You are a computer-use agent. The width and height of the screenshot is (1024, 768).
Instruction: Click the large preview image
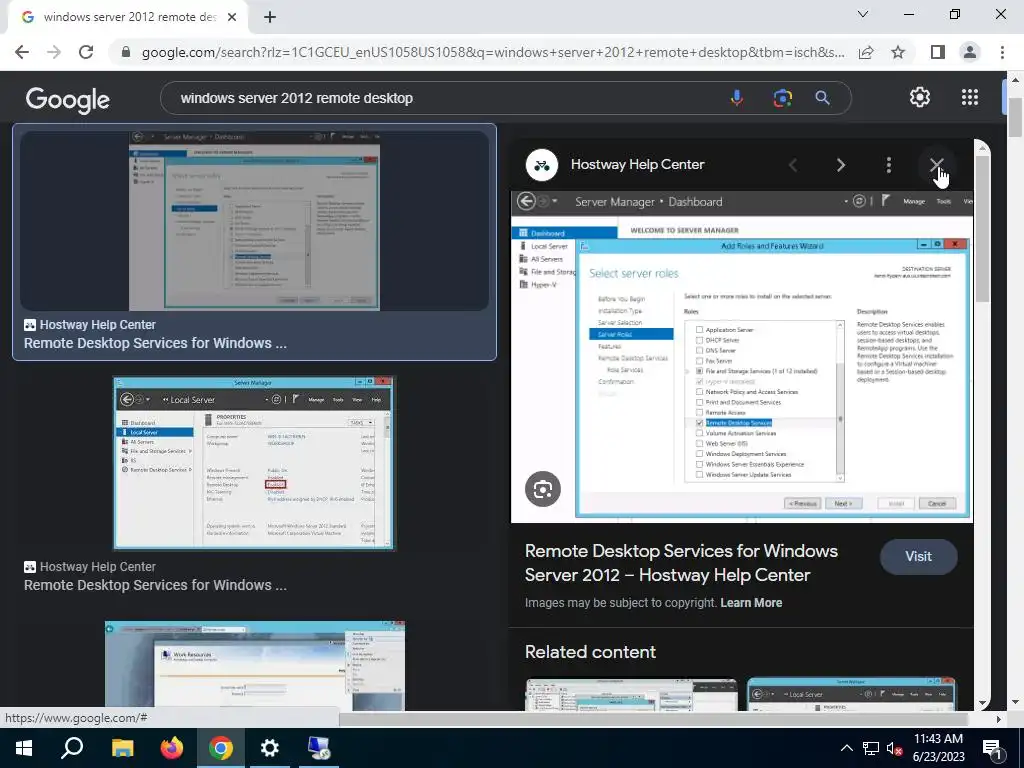coord(742,357)
